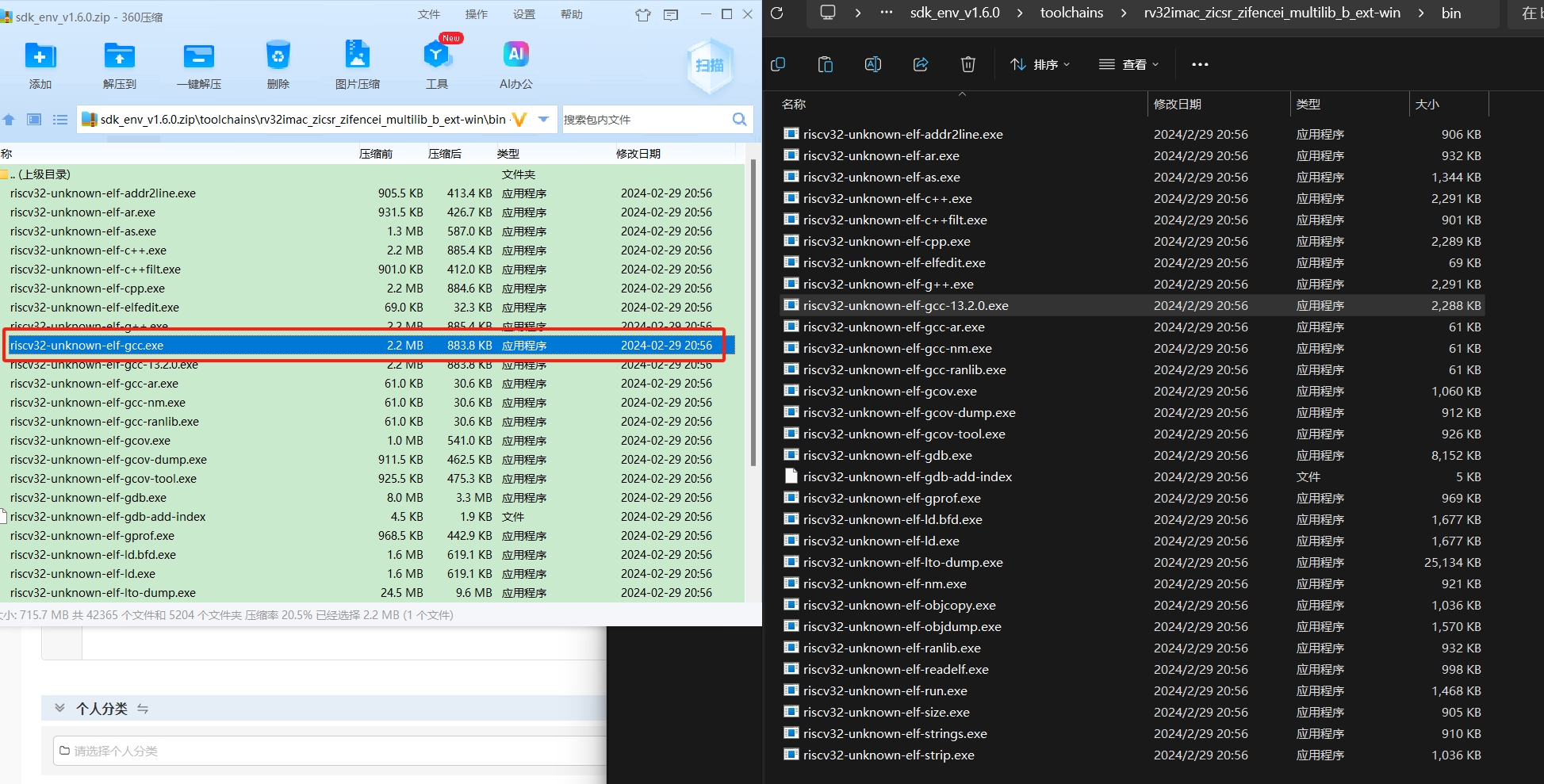Viewport: 1544px width, 784px height.
Task: Click the up-directory arrow in 360压缩
Action: pos(9,120)
